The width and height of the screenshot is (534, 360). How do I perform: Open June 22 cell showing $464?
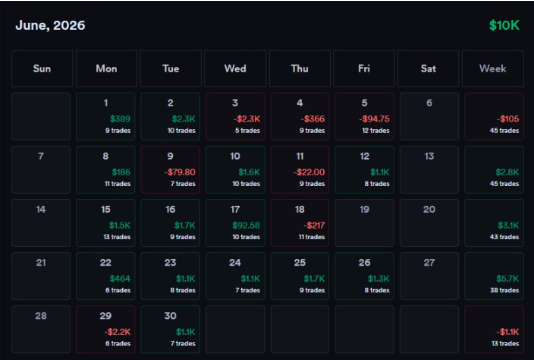(106, 276)
